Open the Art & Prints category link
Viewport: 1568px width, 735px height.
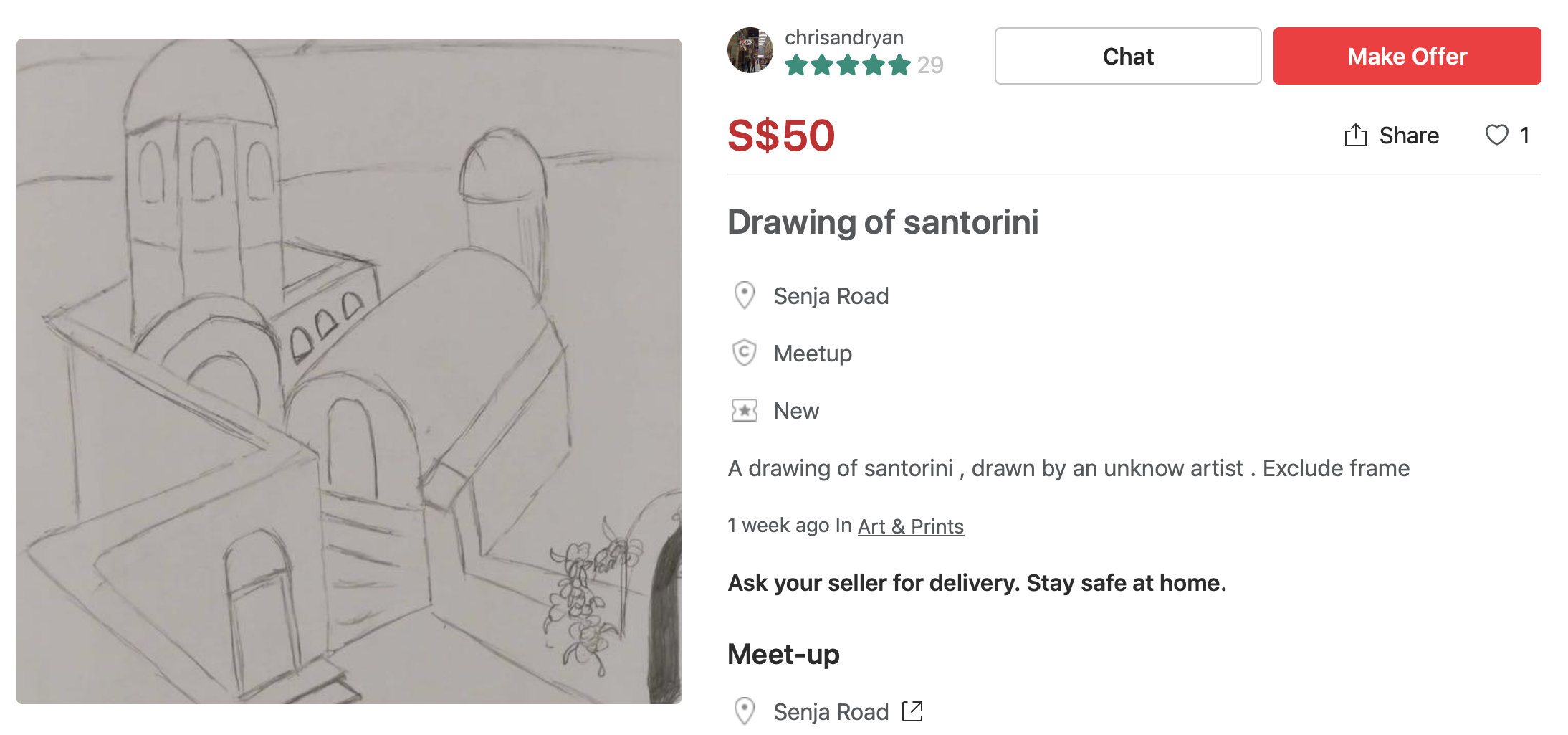point(911,526)
